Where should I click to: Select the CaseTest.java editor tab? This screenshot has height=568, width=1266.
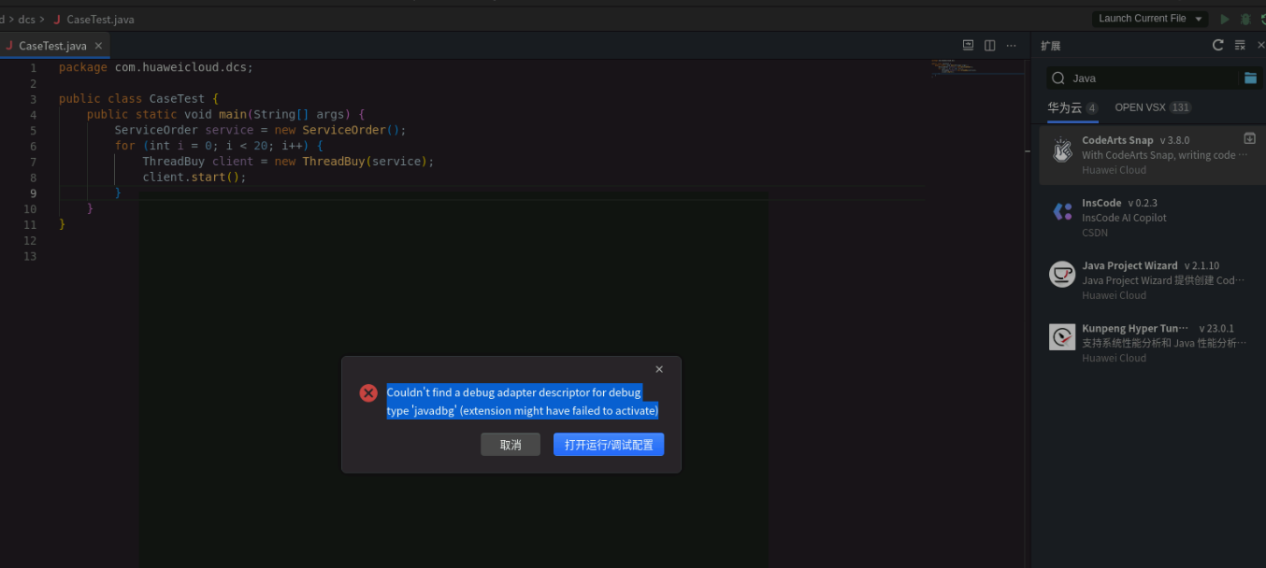tap(53, 46)
